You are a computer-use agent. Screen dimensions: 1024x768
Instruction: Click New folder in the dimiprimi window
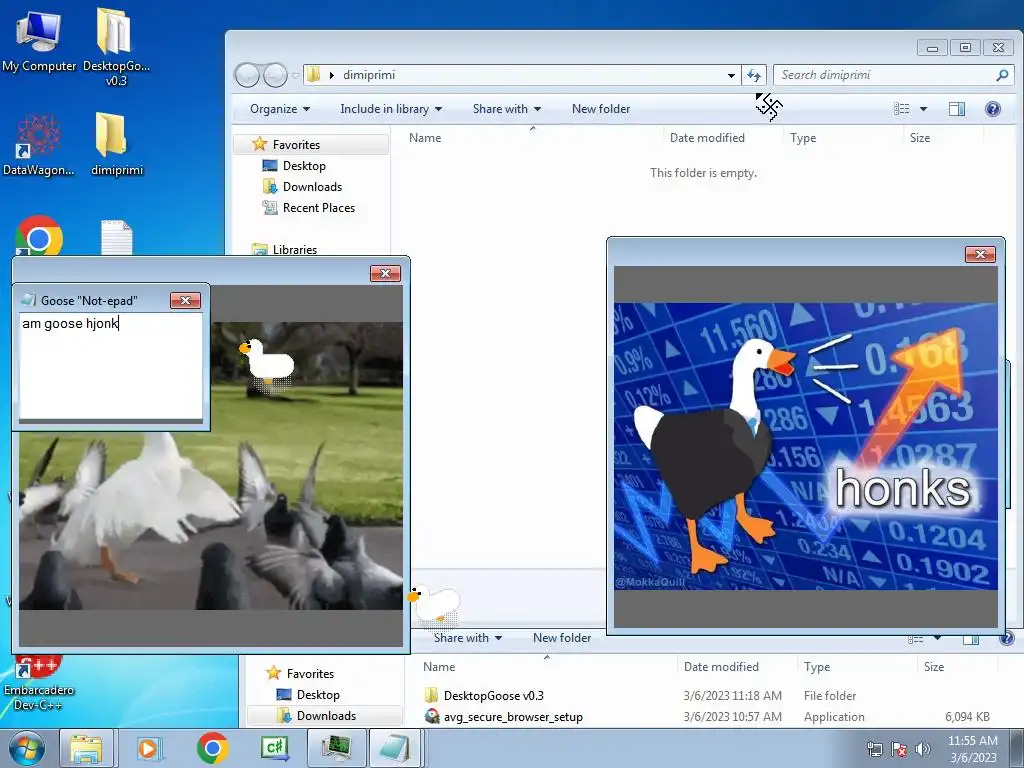click(601, 109)
